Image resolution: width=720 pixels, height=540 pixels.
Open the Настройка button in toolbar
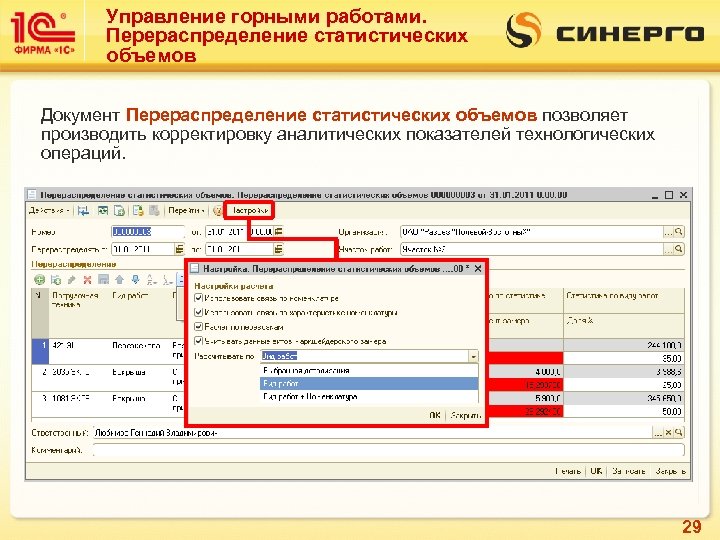coord(249,210)
